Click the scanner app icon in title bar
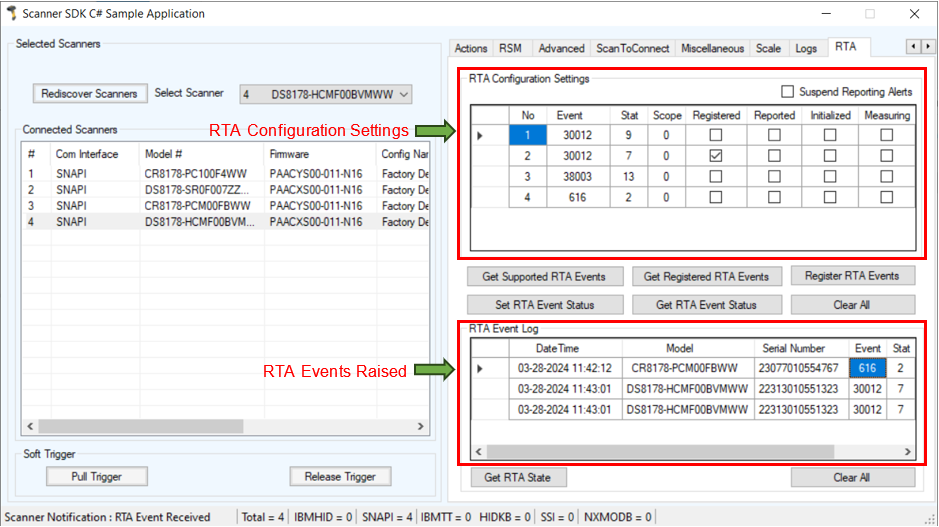Viewport: 939px width, 527px height. pos(11,14)
